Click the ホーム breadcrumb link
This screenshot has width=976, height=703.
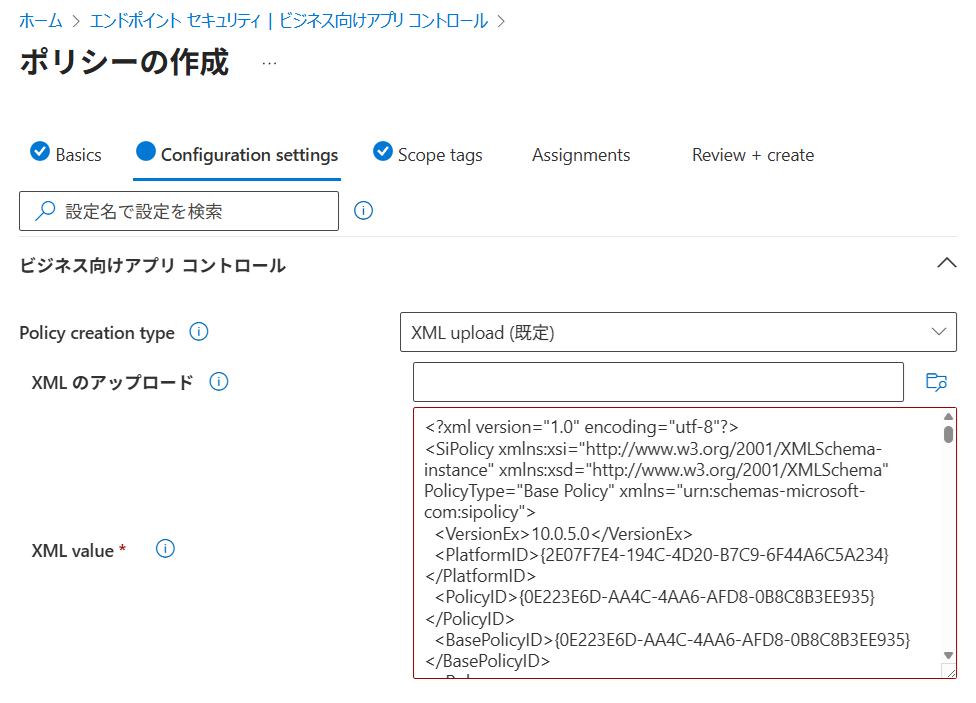tap(40, 20)
